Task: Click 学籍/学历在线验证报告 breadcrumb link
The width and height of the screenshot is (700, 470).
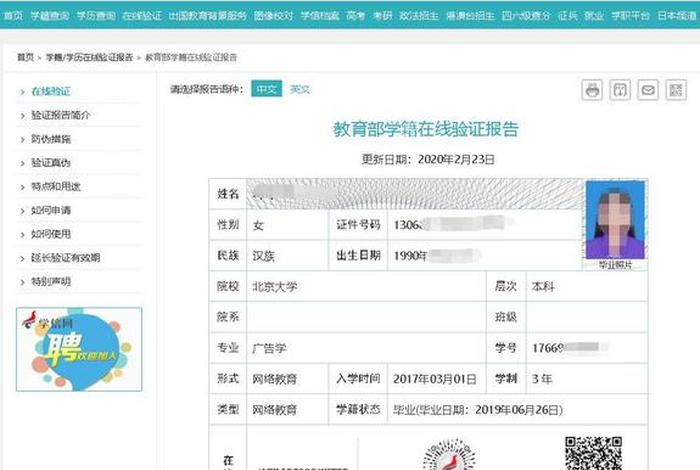Action: (89, 57)
